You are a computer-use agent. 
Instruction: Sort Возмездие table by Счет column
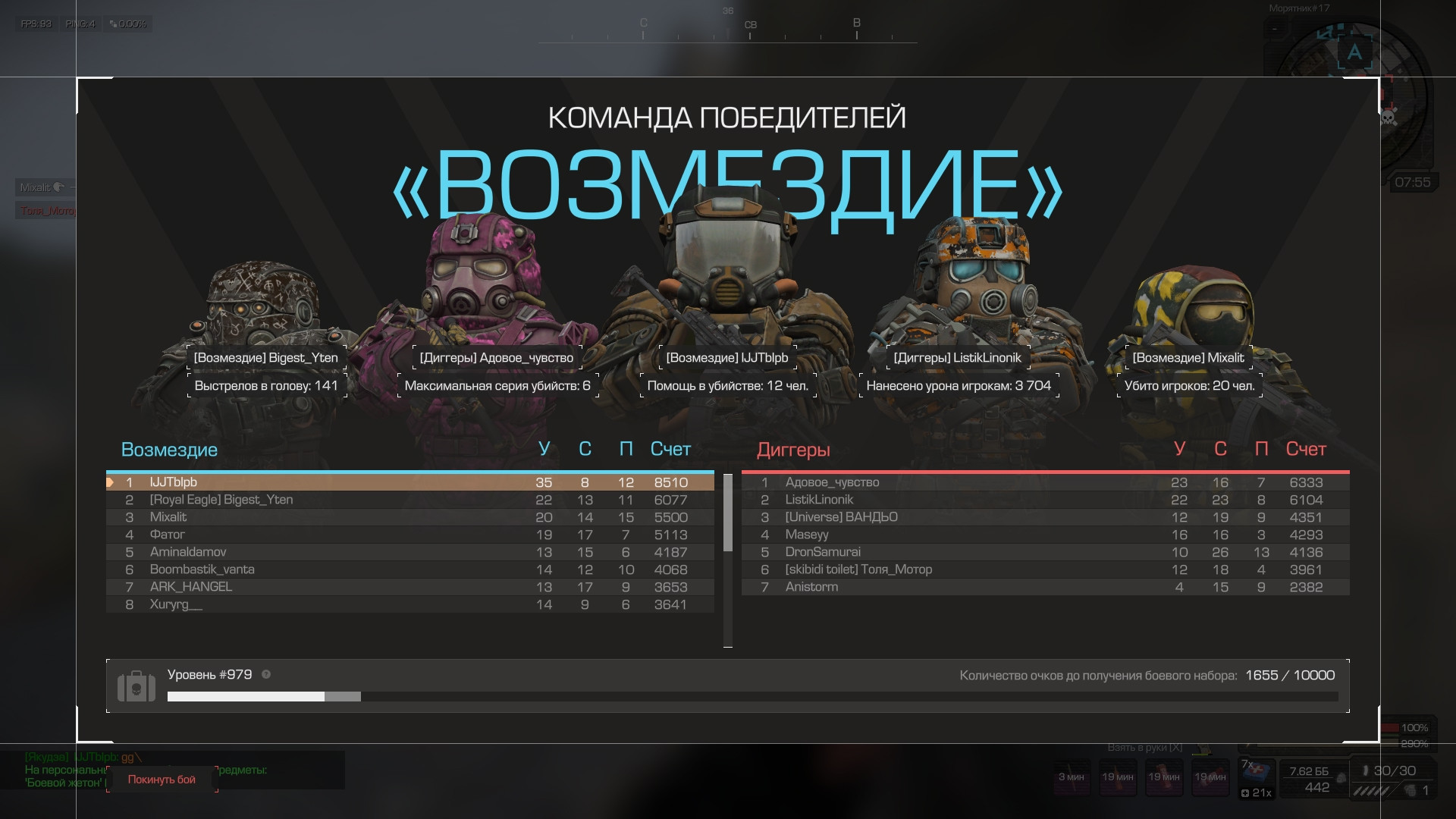(x=670, y=449)
